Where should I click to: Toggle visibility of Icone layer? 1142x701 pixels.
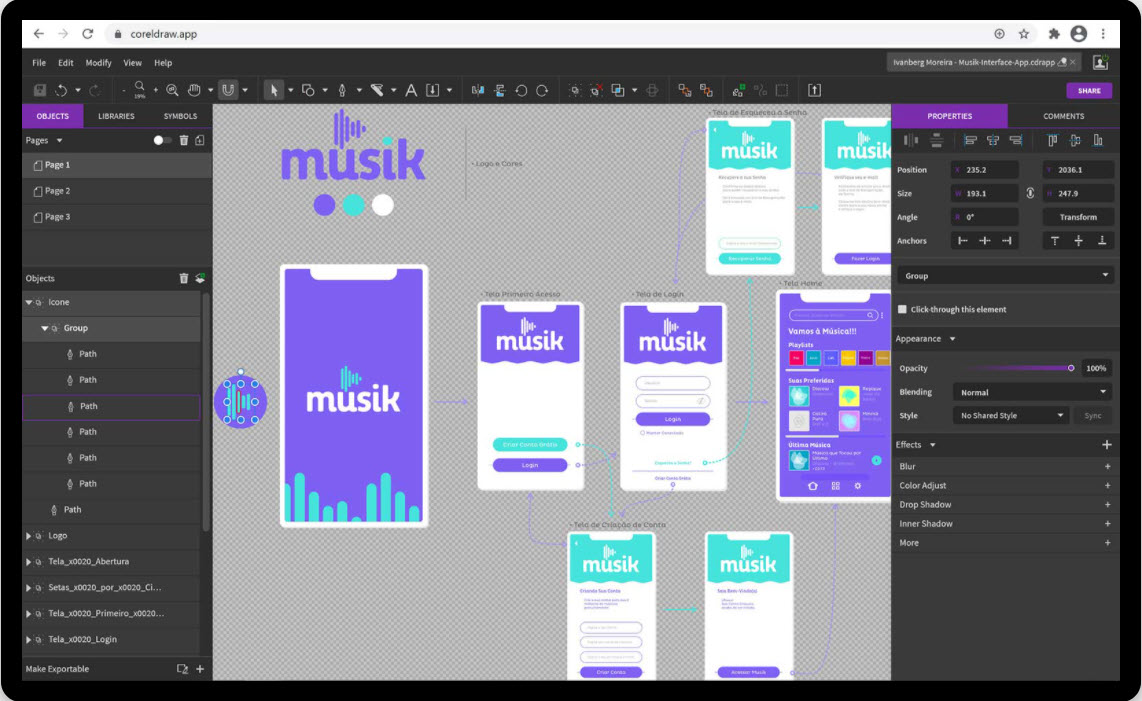[x=39, y=302]
